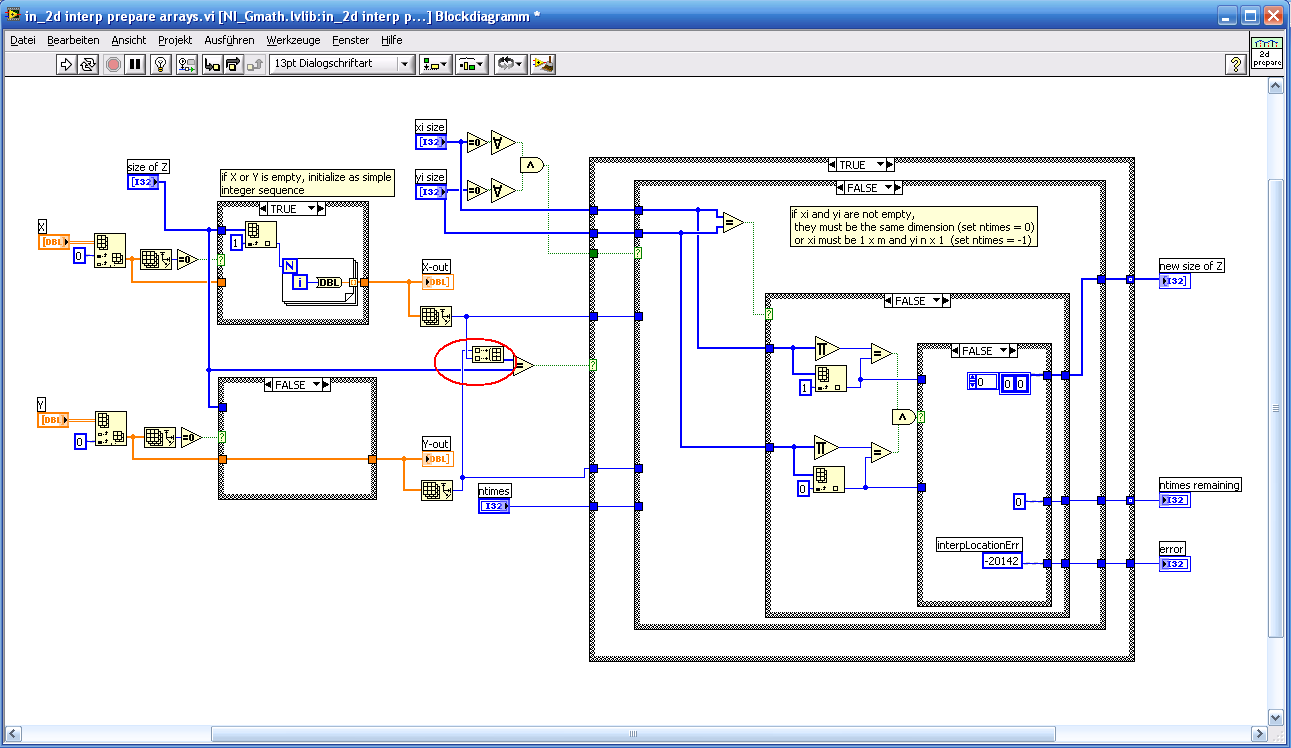The width and height of the screenshot is (1291, 748).
Task: Click the Run Continuously button
Action: pos(88,64)
